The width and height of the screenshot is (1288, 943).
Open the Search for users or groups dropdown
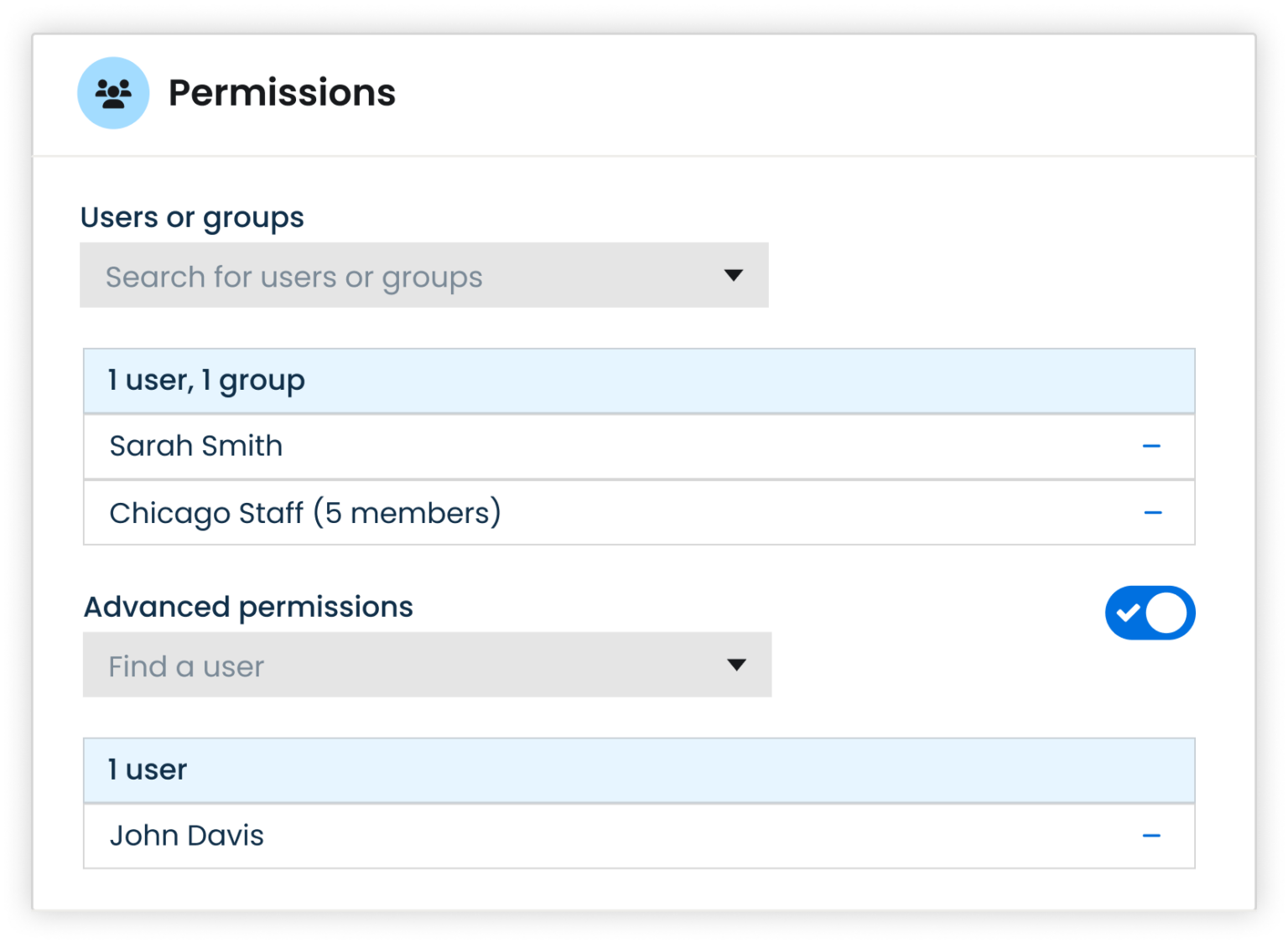pyautogui.click(x=423, y=275)
